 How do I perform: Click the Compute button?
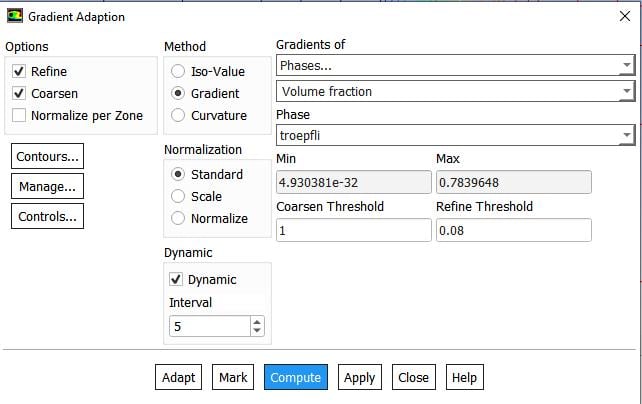[296, 377]
